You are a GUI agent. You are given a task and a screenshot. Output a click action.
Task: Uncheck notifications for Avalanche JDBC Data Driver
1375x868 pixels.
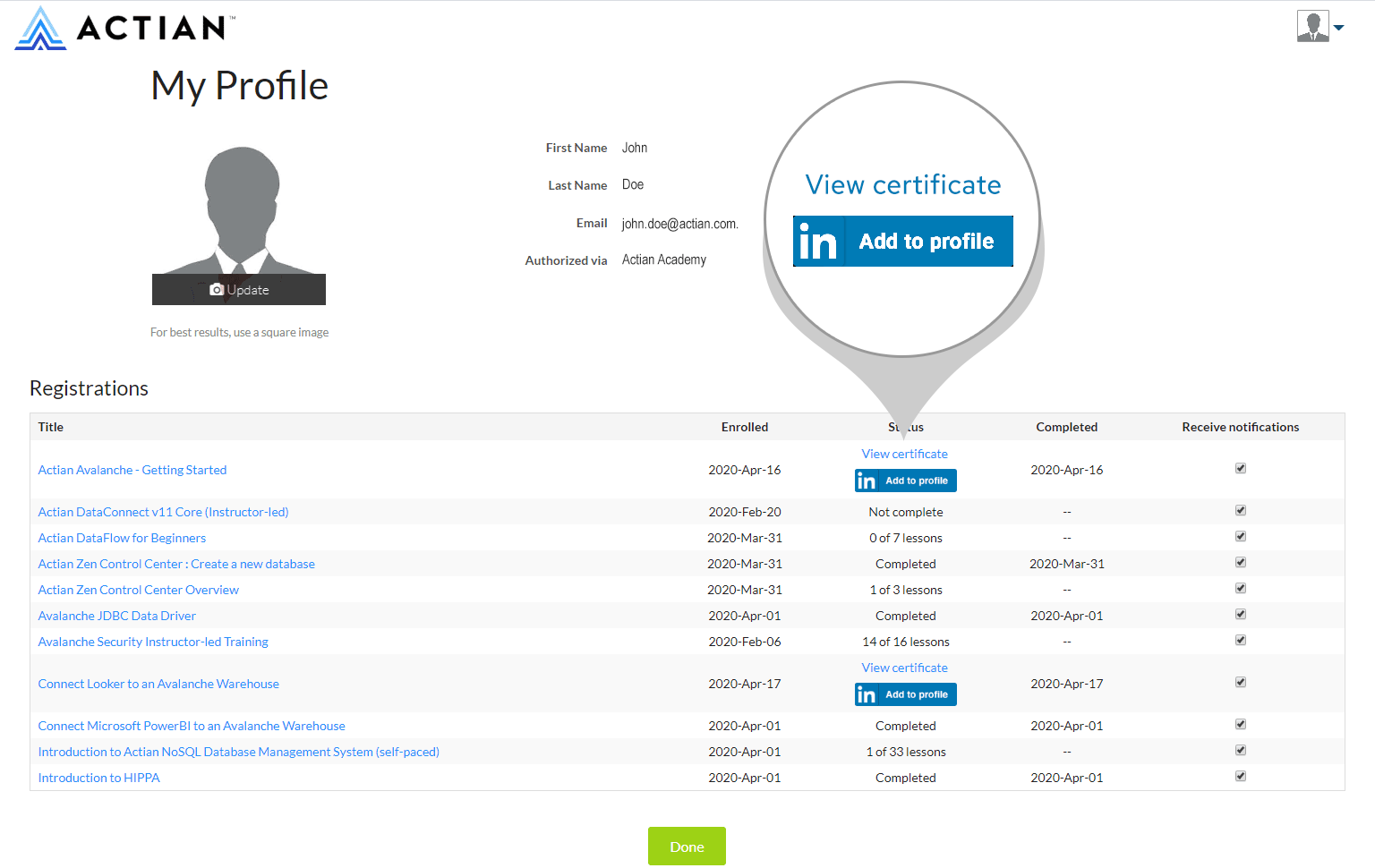(1240, 614)
